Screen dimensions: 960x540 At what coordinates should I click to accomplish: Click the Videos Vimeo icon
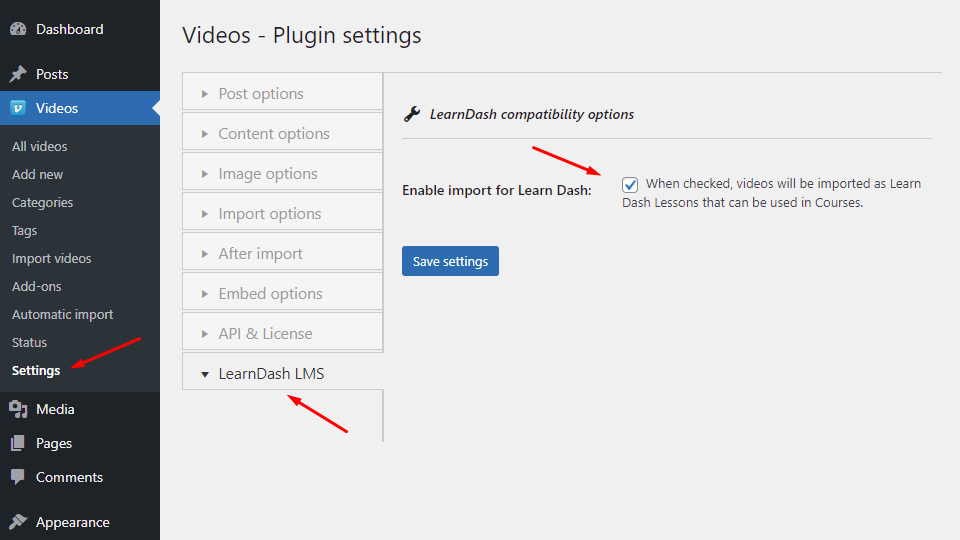[18, 108]
